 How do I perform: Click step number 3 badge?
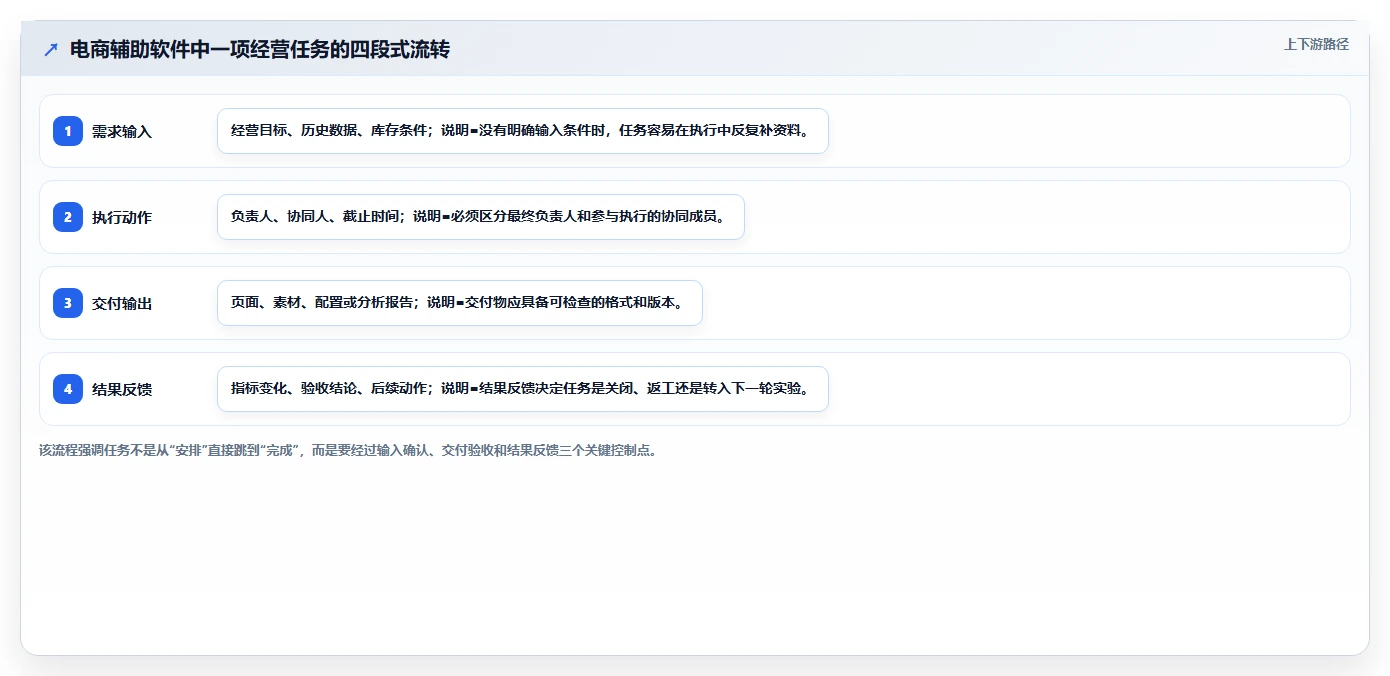coord(68,303)
